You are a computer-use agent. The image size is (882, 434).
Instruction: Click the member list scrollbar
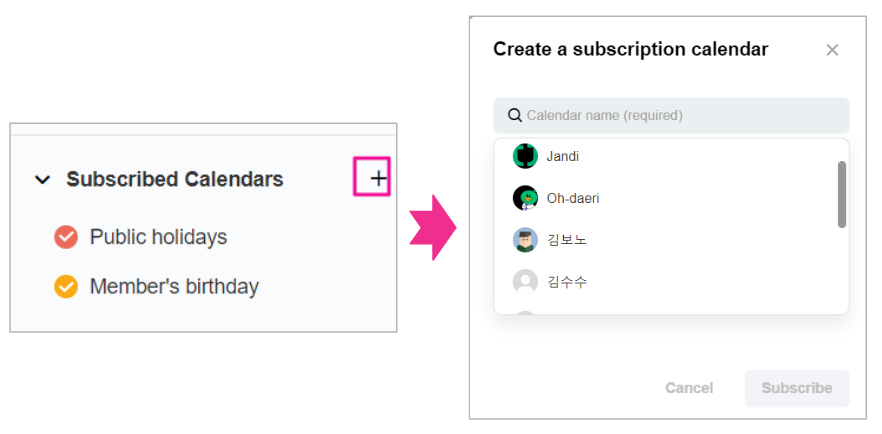(x=842, y=194)
